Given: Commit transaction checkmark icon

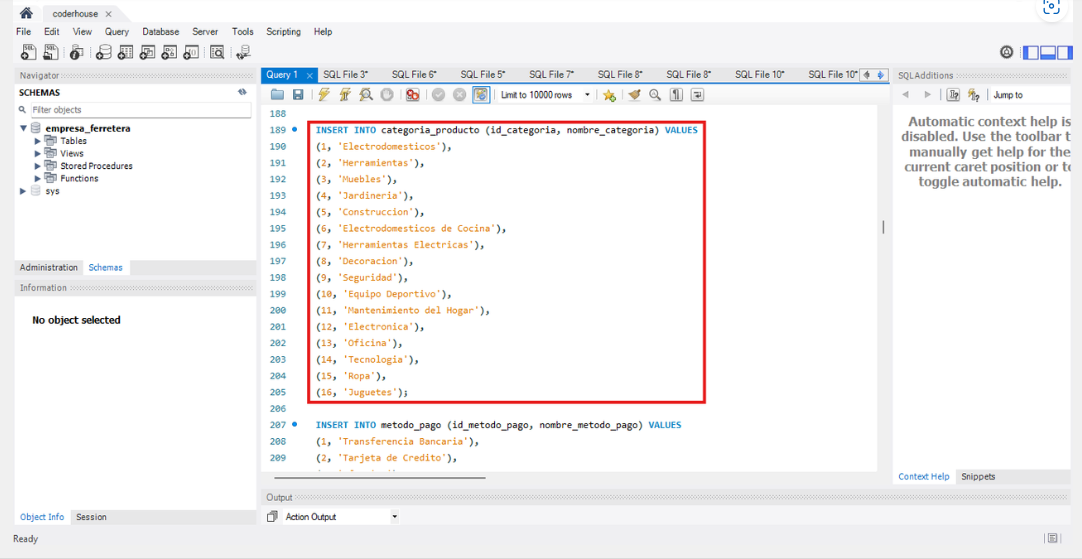Looking at the screenshot, I should (x=438, y=95).
